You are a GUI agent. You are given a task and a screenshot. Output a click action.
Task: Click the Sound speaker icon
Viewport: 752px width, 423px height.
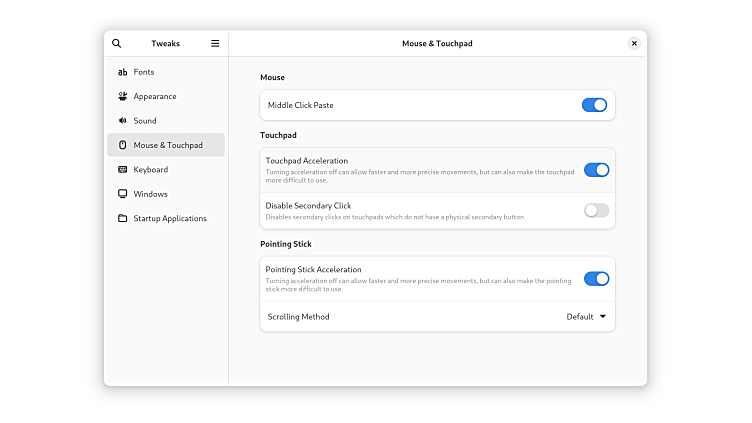122,121
